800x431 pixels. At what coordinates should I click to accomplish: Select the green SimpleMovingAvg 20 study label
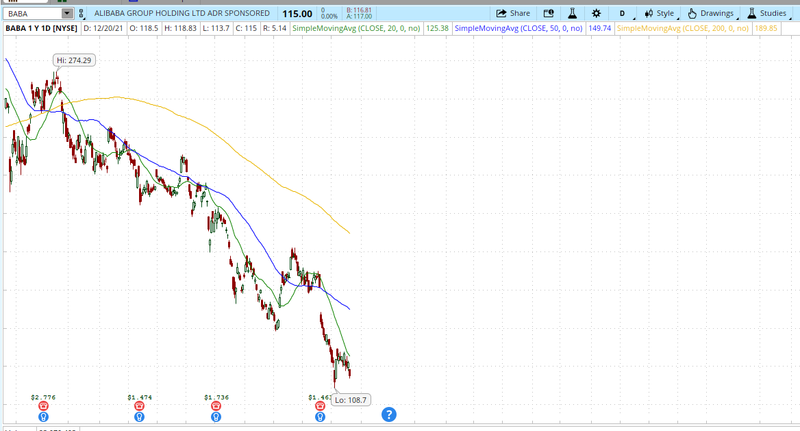tap(356, 28)
